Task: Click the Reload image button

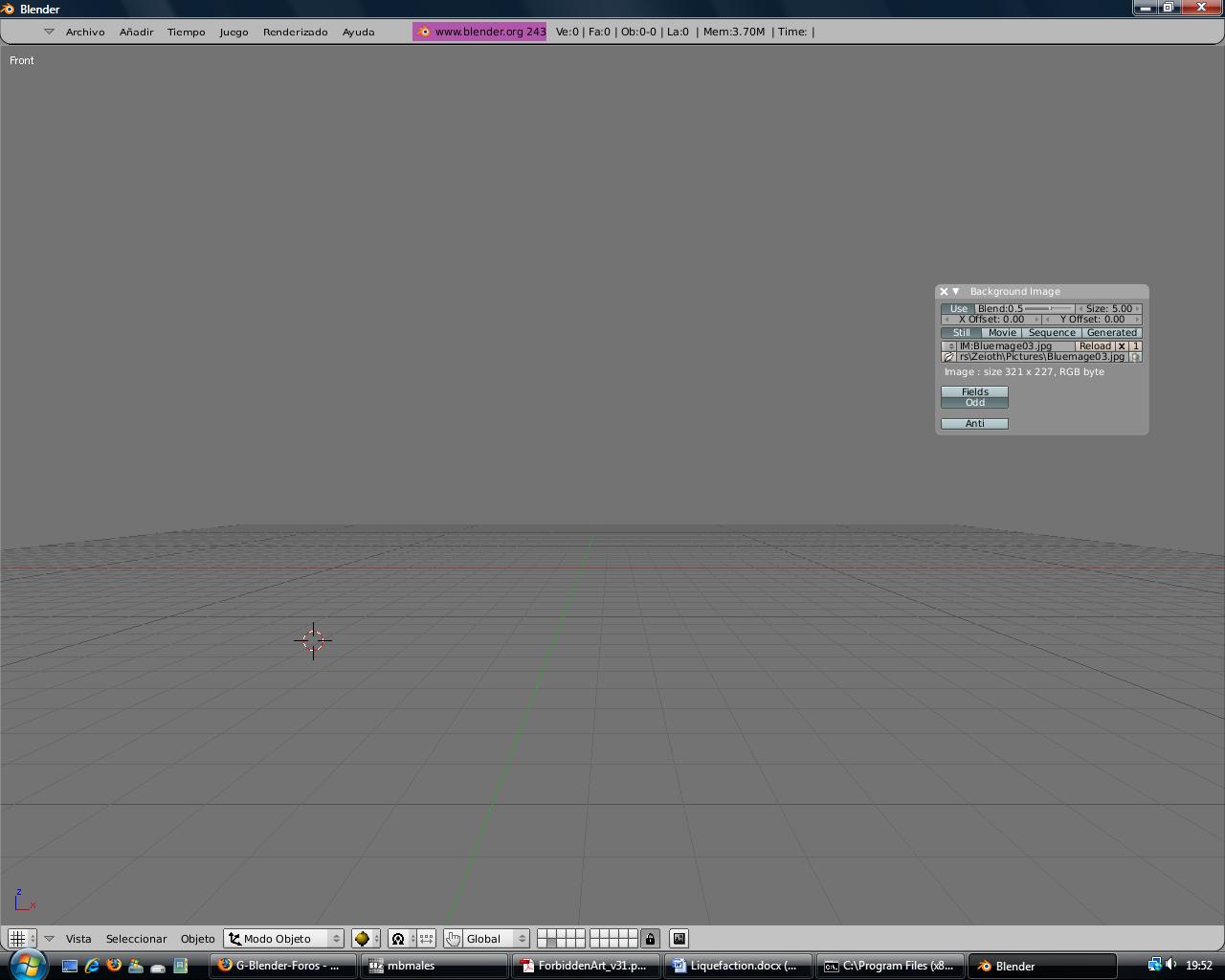Action: 1095,346
